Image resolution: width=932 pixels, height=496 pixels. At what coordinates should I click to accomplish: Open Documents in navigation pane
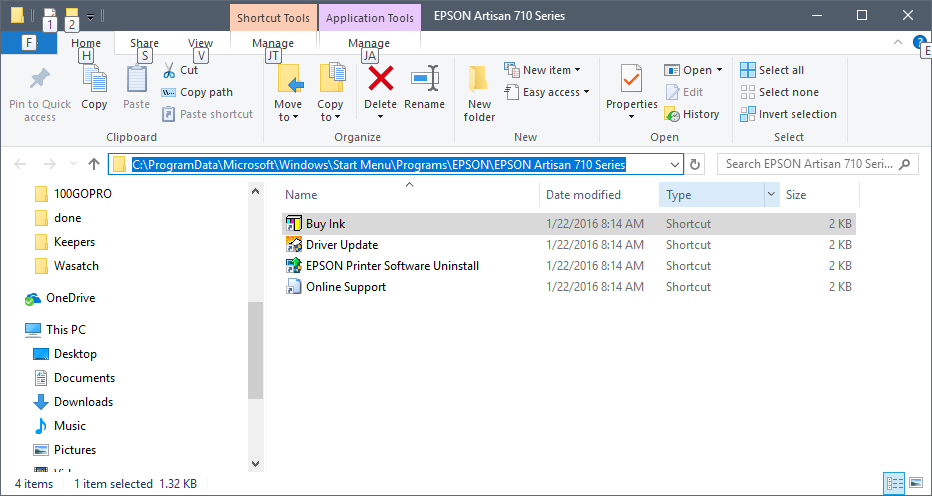point(74,378)
